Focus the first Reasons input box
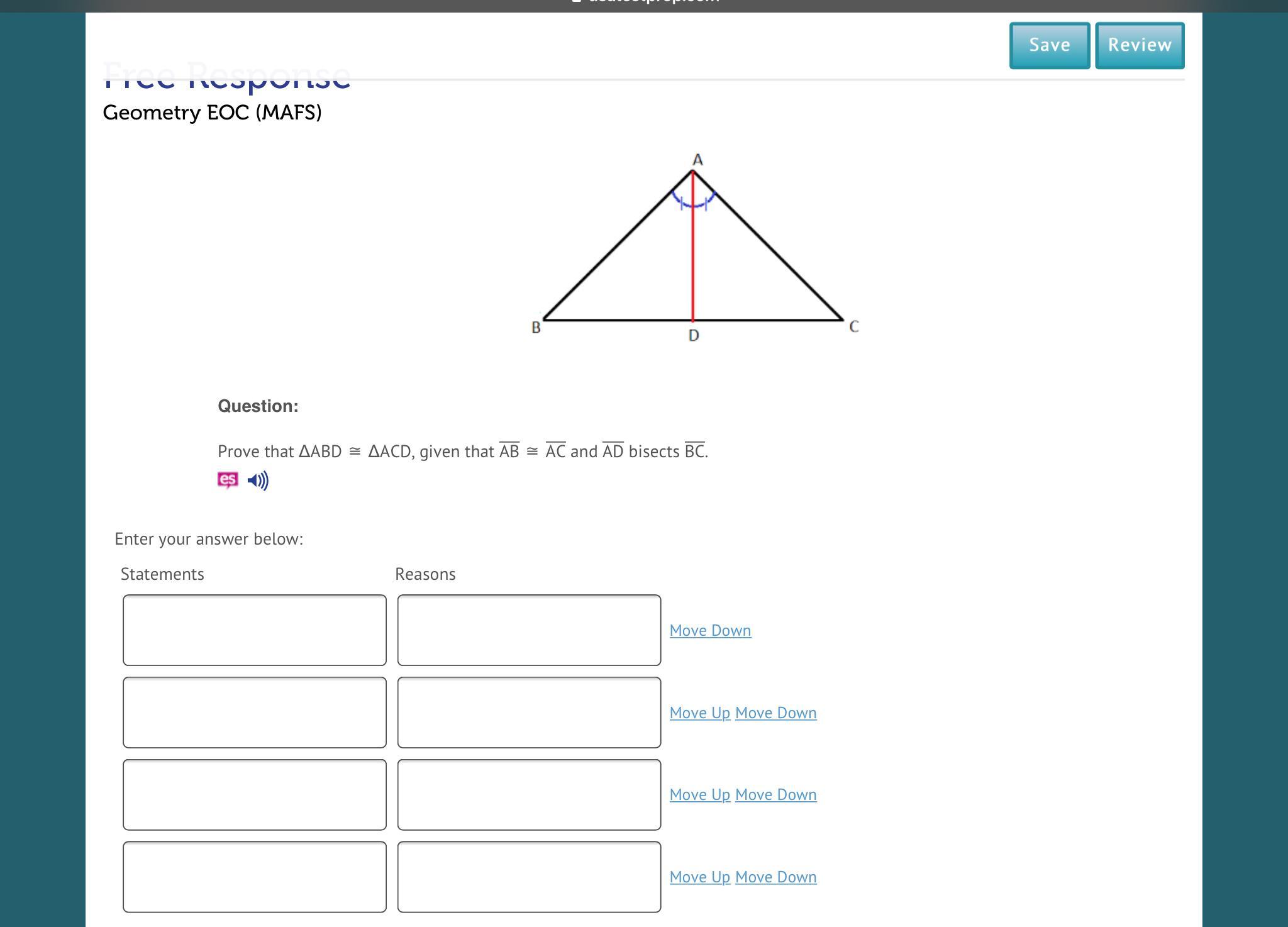The image size is (1288, 927). click(x=529, y=630)
